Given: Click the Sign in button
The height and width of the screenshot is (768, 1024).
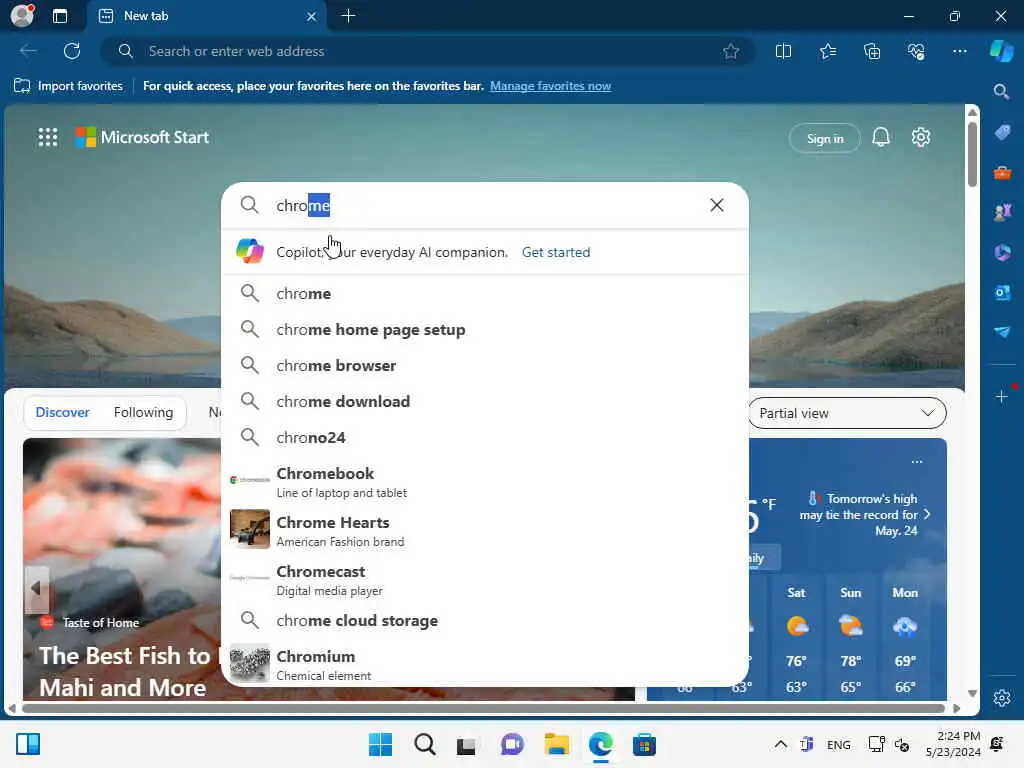Looking at the screenshot, I should click(x=825, y=138).
